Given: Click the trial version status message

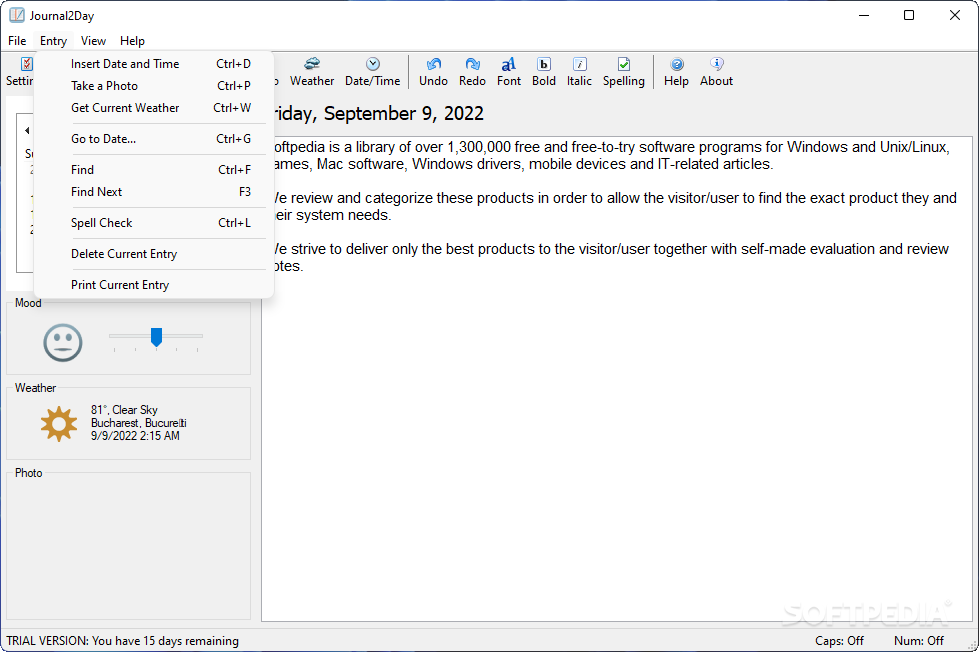Looking at the screenshot, I should coord(122,641).
